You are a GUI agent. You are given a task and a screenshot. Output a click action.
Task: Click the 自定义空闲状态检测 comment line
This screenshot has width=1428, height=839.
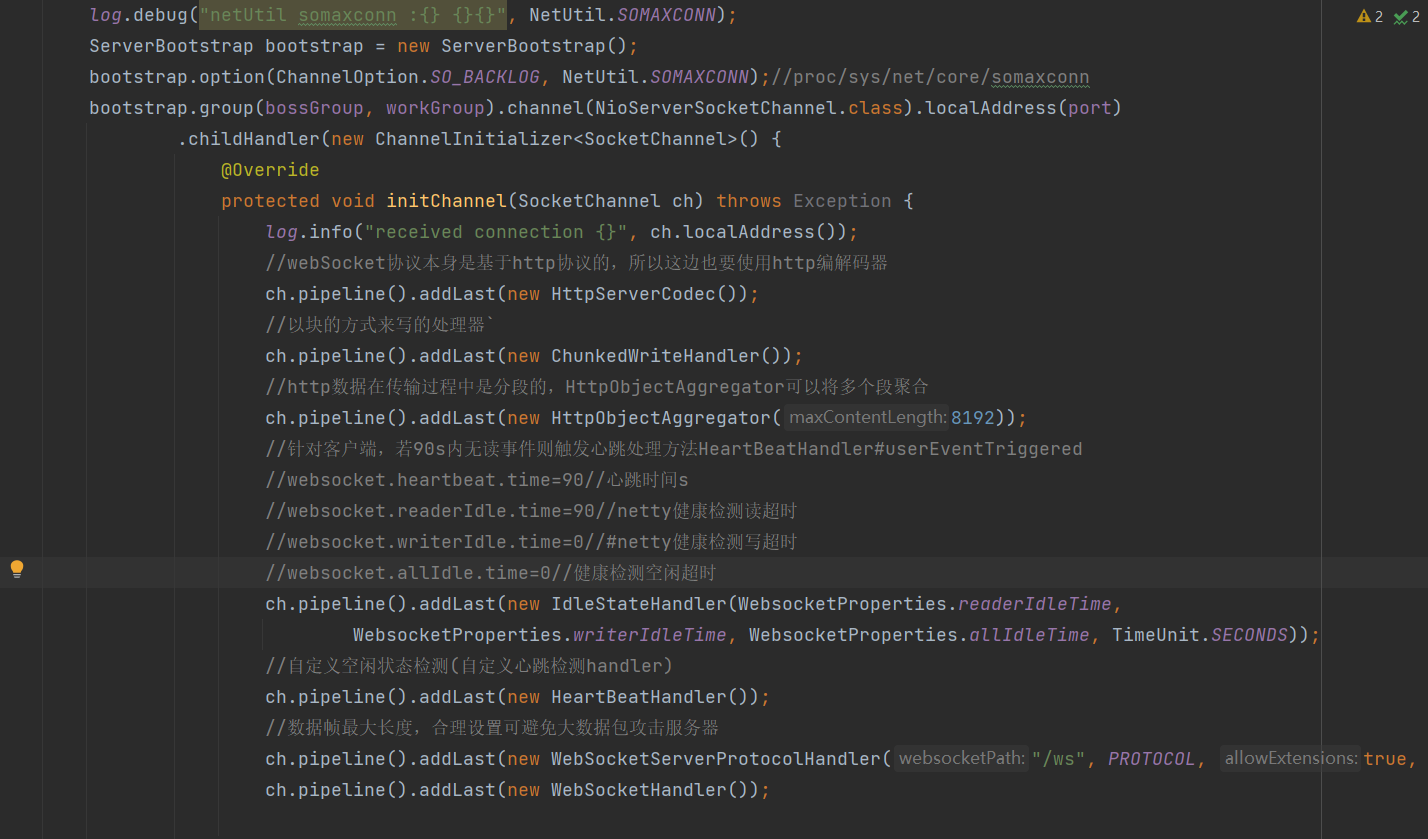click(x=469, y=666)
